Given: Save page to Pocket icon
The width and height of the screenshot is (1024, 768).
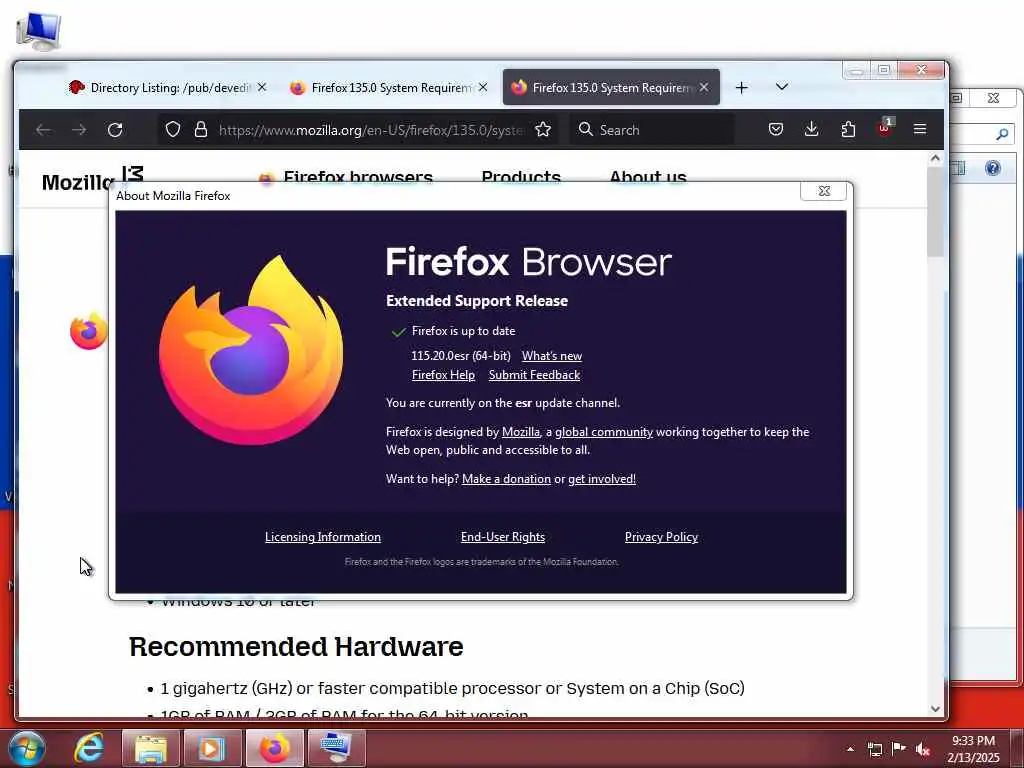Looking at the screenshot, I should coord(776,129).
